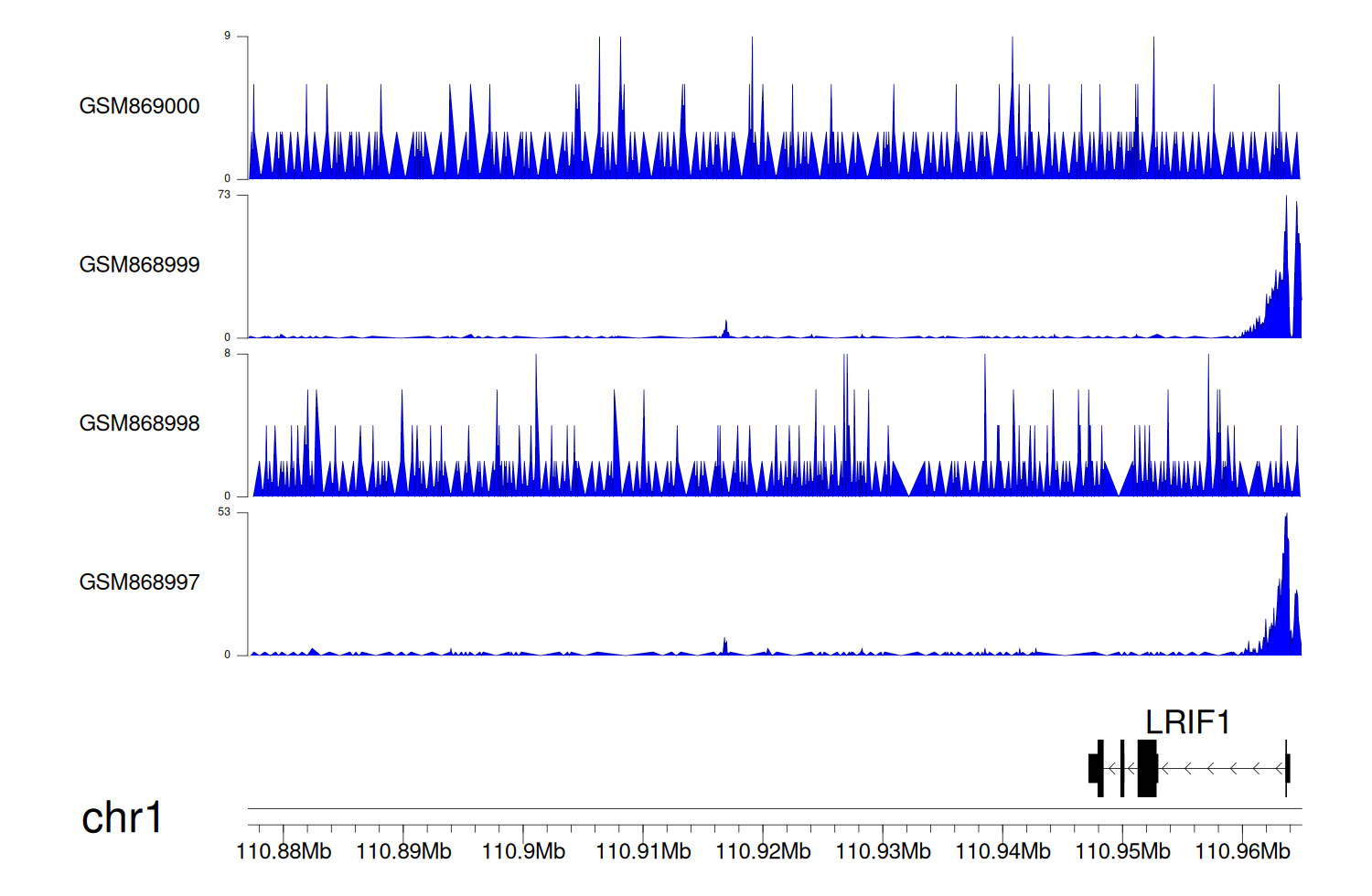Select the GSM868997 track label
Screen dimensions: 1372x896
point(139,582)
